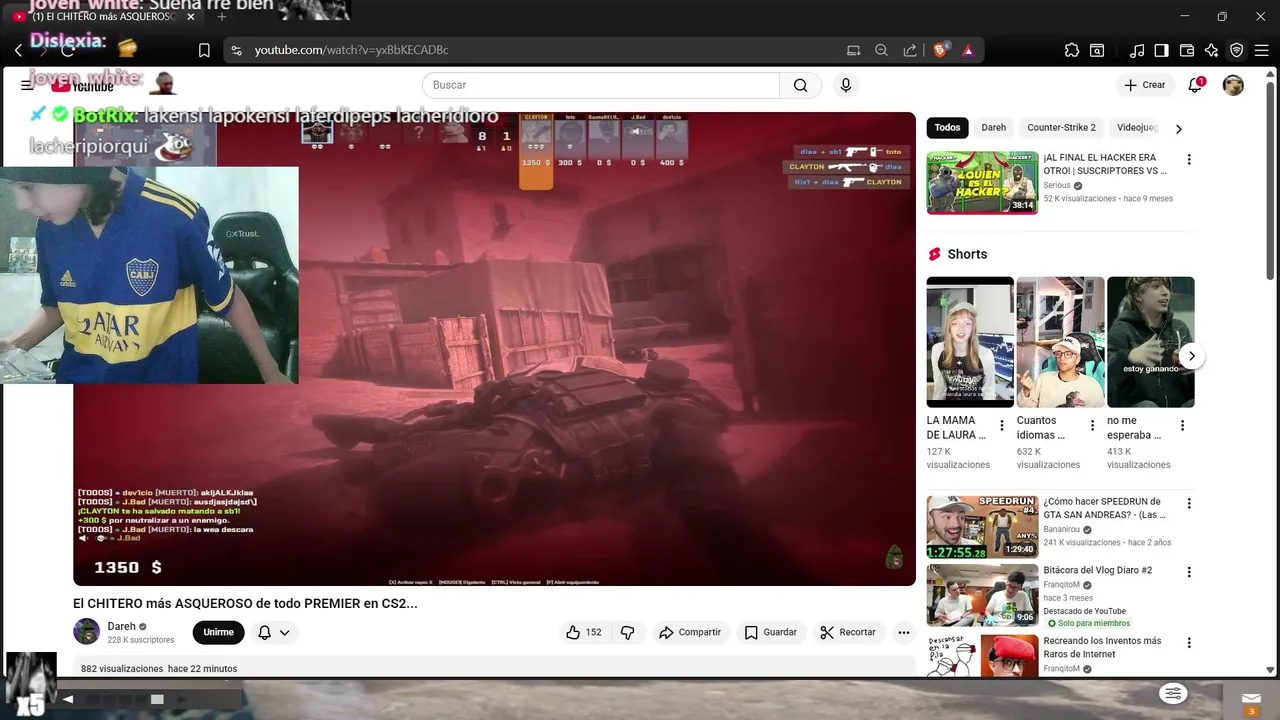The height and width of the screenshot is (720, 1280).
Task: Like the video showing 152 likes
Action: click(x=584, y=632)
